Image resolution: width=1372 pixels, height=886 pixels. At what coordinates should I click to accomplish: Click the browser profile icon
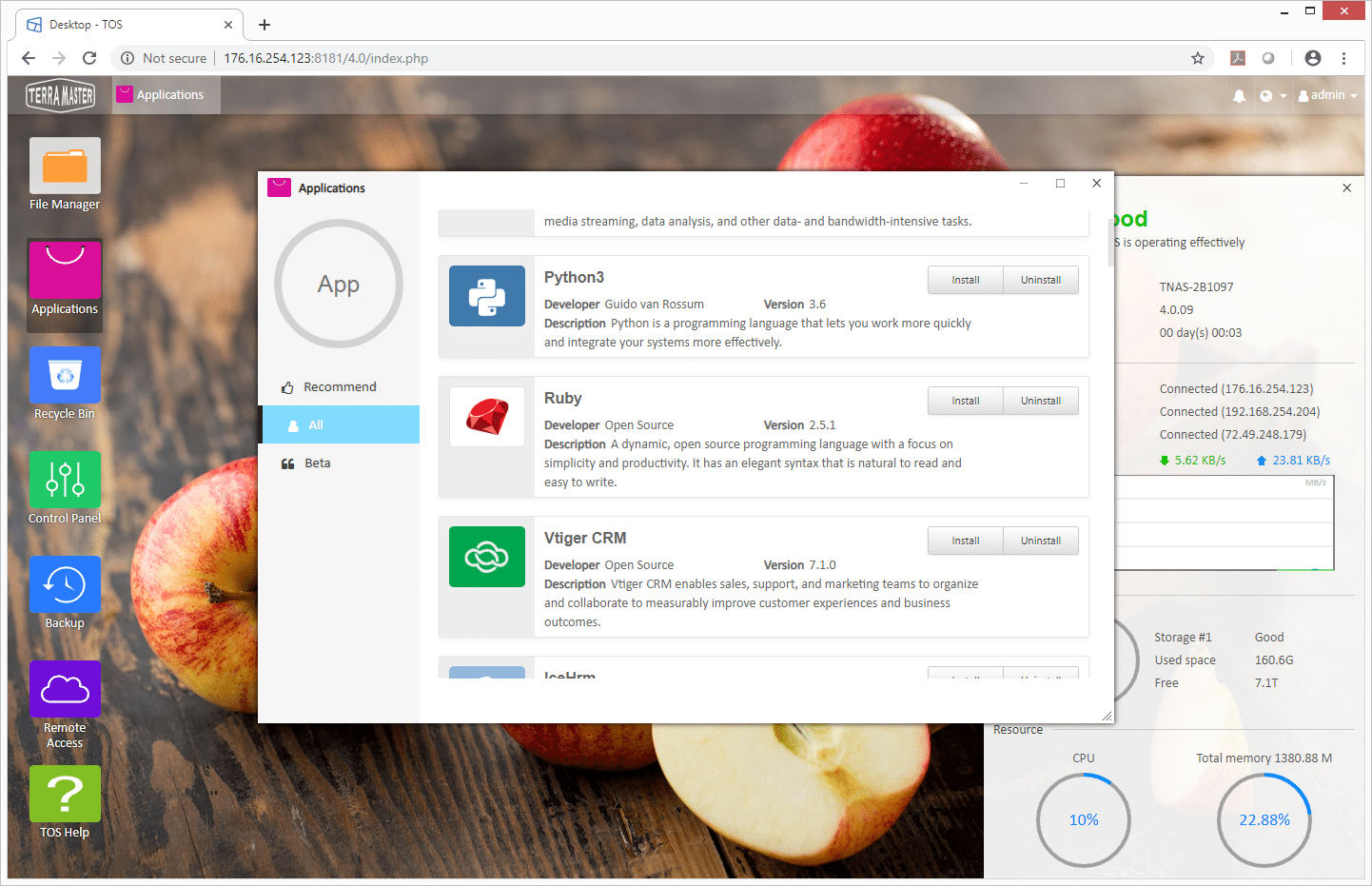coord(1313,58)
